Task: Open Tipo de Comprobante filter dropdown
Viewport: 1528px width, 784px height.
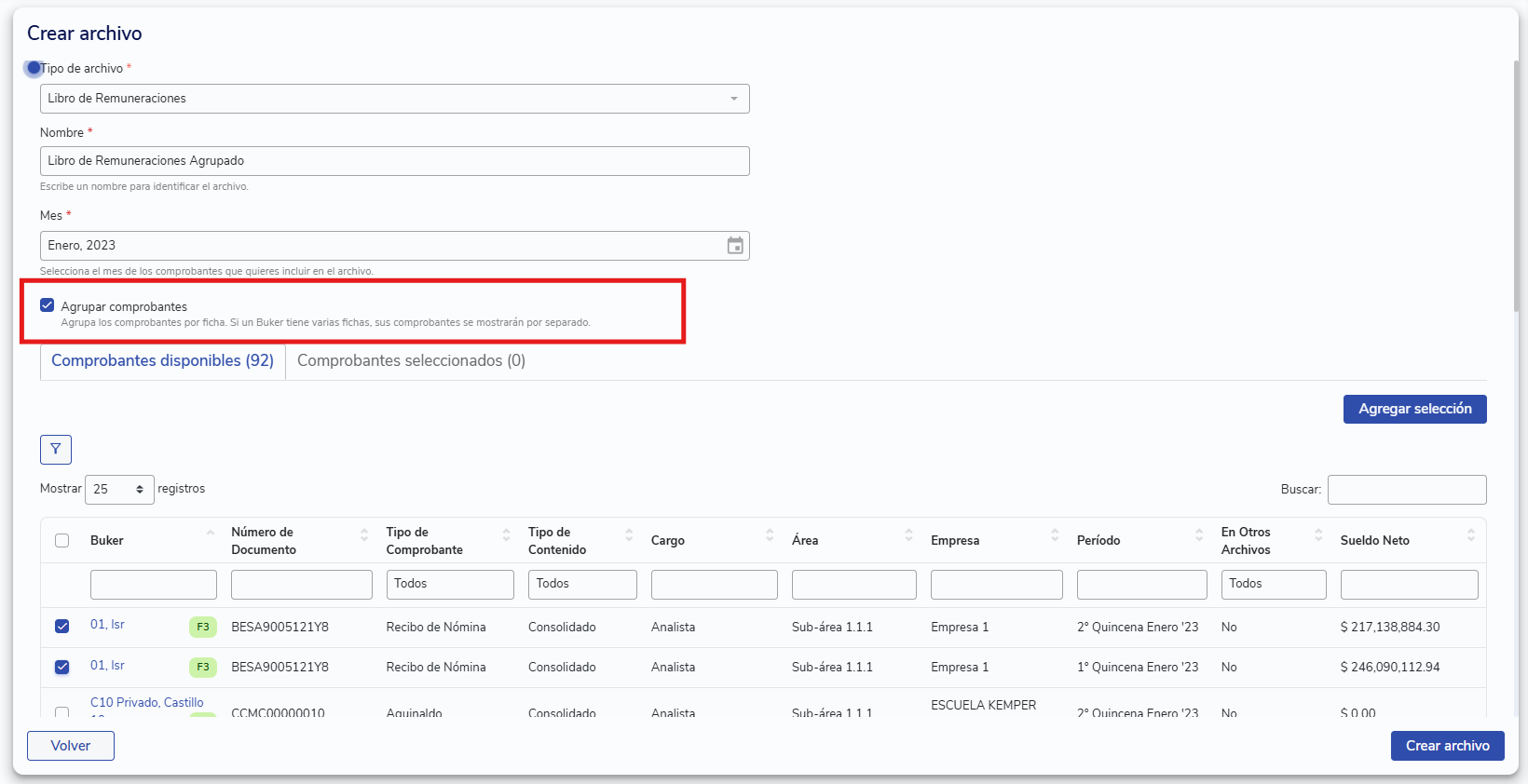Action: (x=449, y=584)
